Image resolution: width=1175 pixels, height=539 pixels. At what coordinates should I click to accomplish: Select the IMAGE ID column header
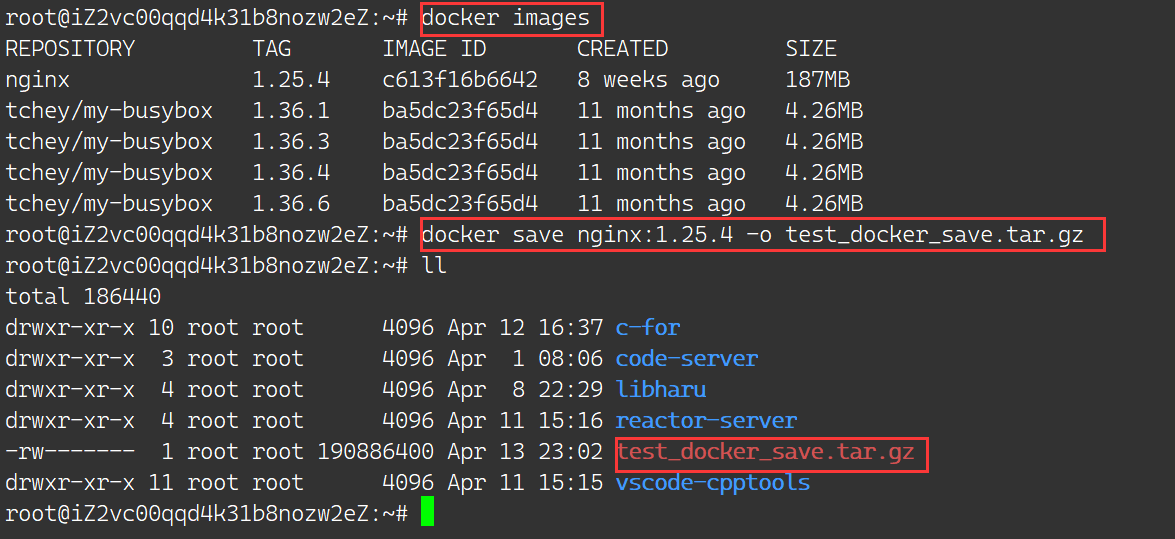(x=435, y=49)
